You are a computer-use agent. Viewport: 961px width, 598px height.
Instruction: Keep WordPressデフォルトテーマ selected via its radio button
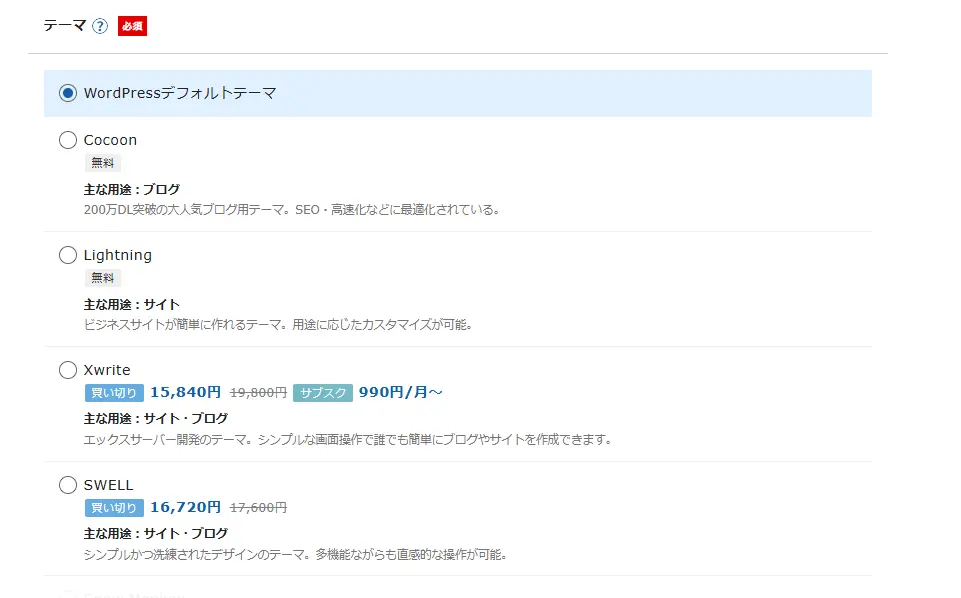[x=67, y=92]
